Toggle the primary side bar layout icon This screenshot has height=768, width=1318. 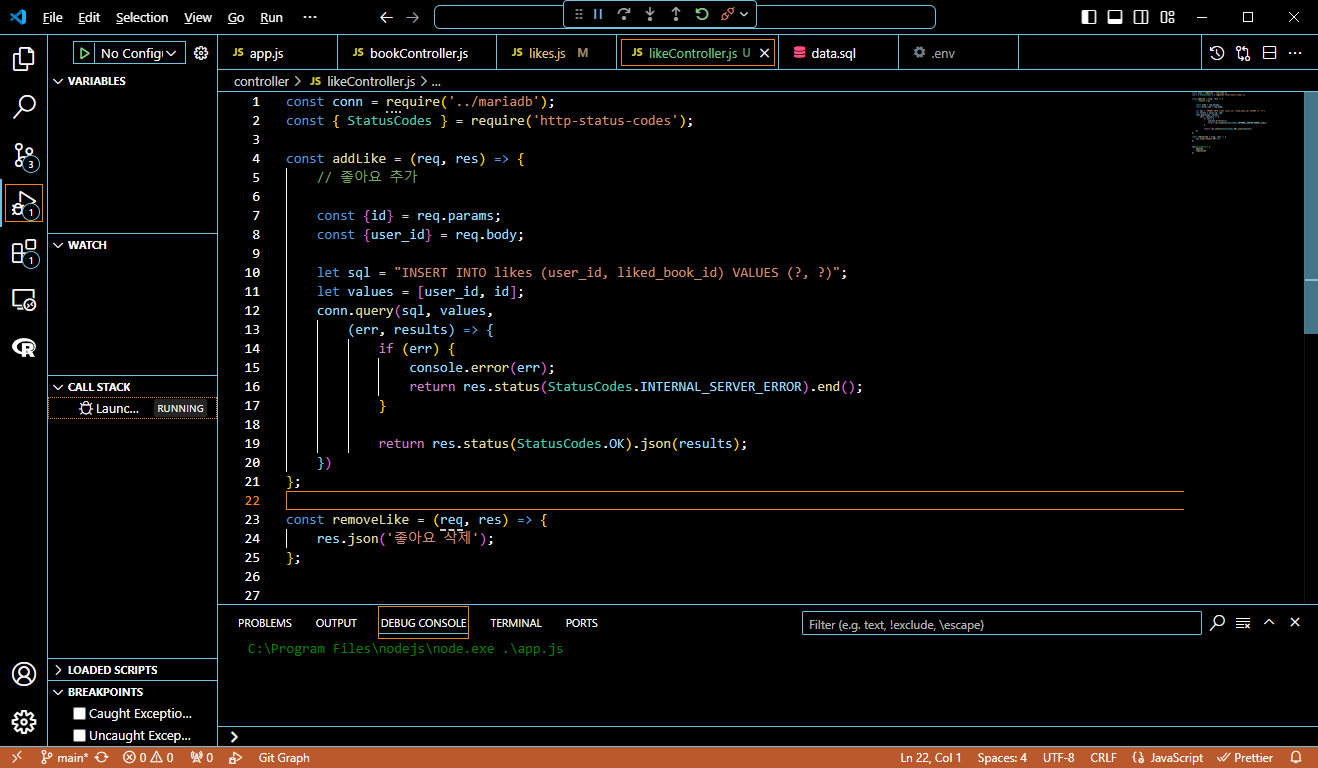[1090, 17]
